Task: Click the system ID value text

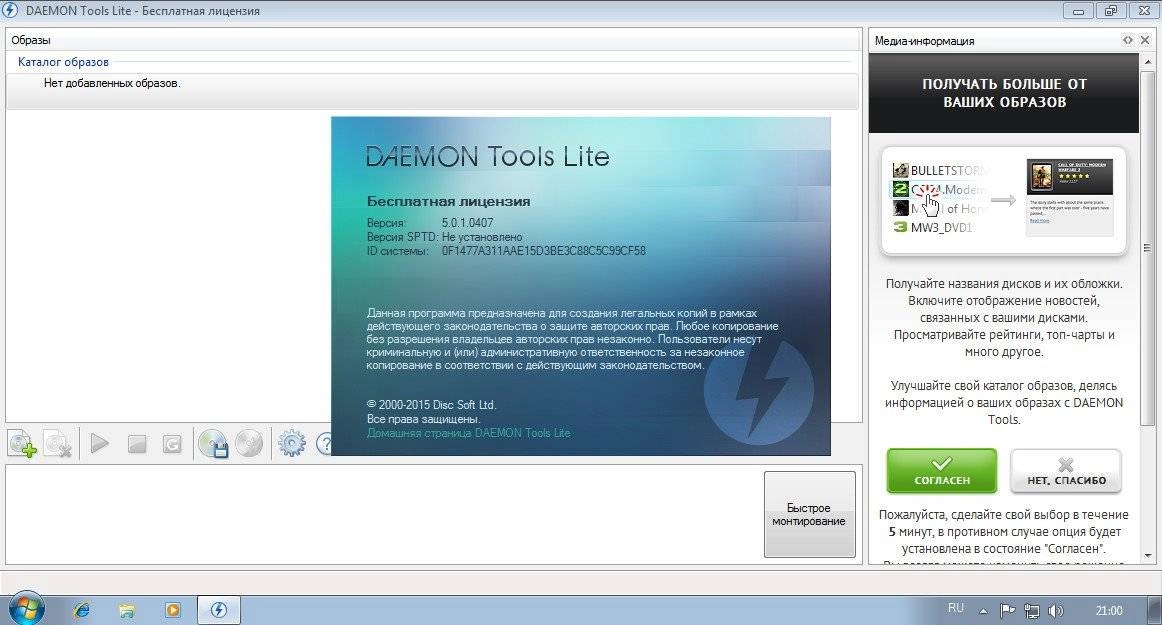Action: pos(543,251)
